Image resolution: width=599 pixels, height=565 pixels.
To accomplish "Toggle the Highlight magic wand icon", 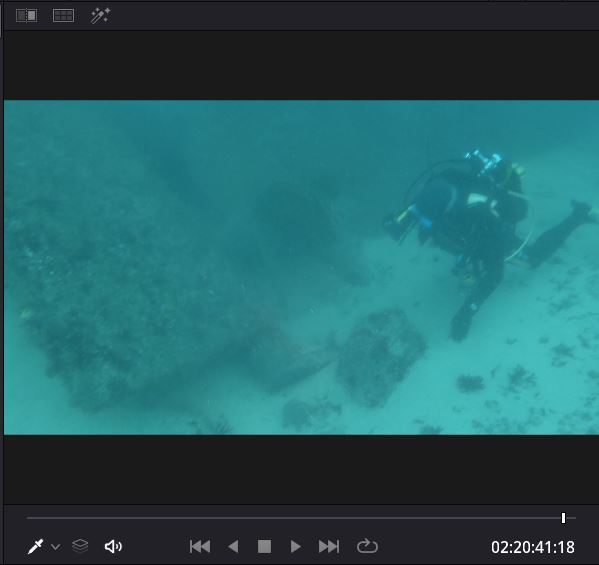I will [x=100, y=16].
